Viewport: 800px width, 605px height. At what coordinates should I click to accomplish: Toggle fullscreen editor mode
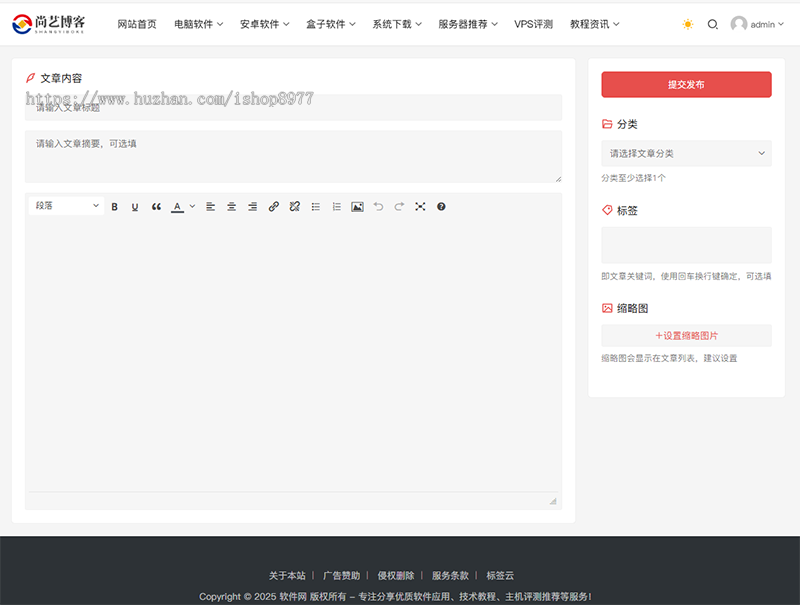420,207
